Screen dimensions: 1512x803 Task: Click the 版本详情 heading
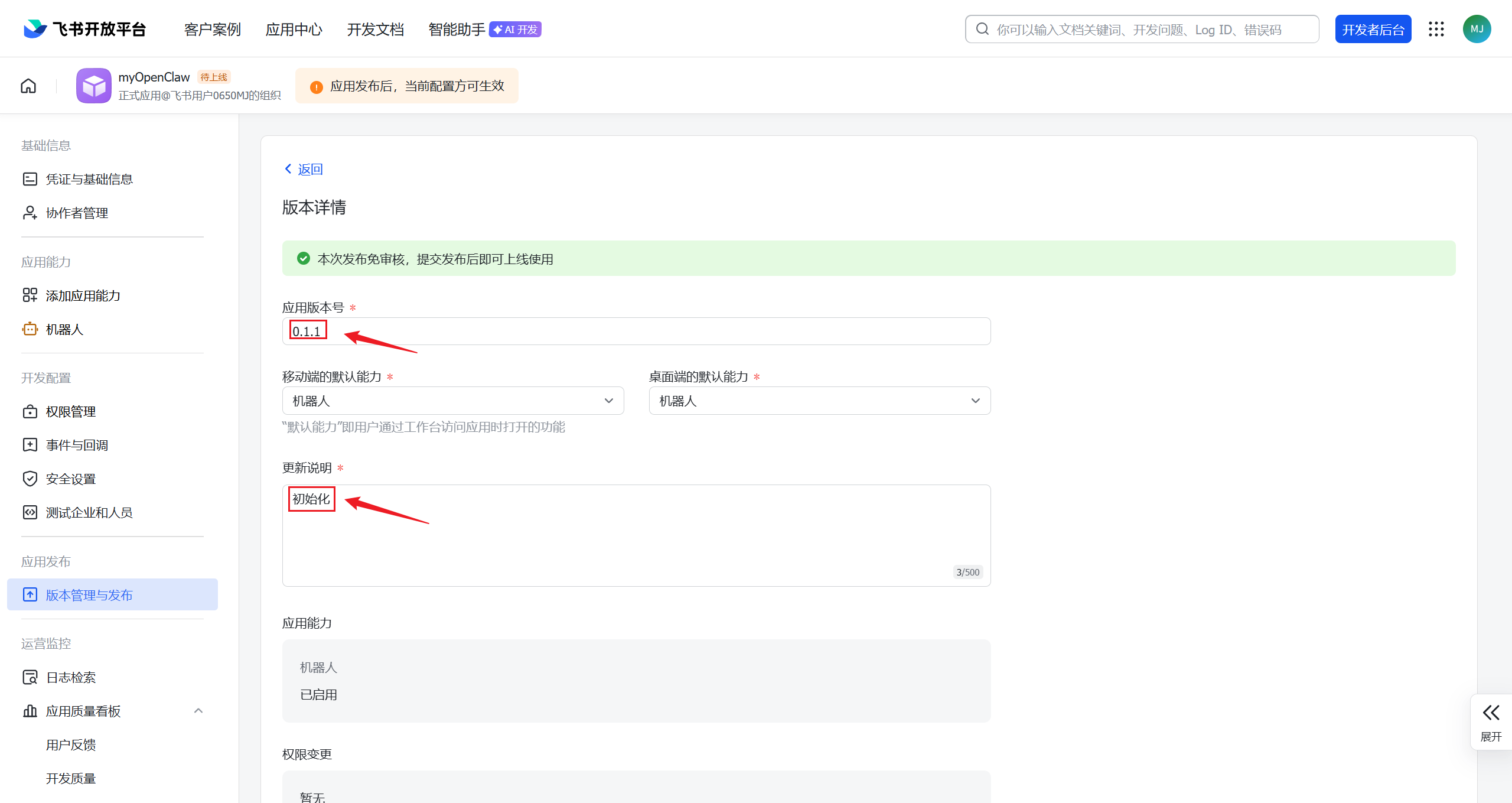click(x=314, y=207)
